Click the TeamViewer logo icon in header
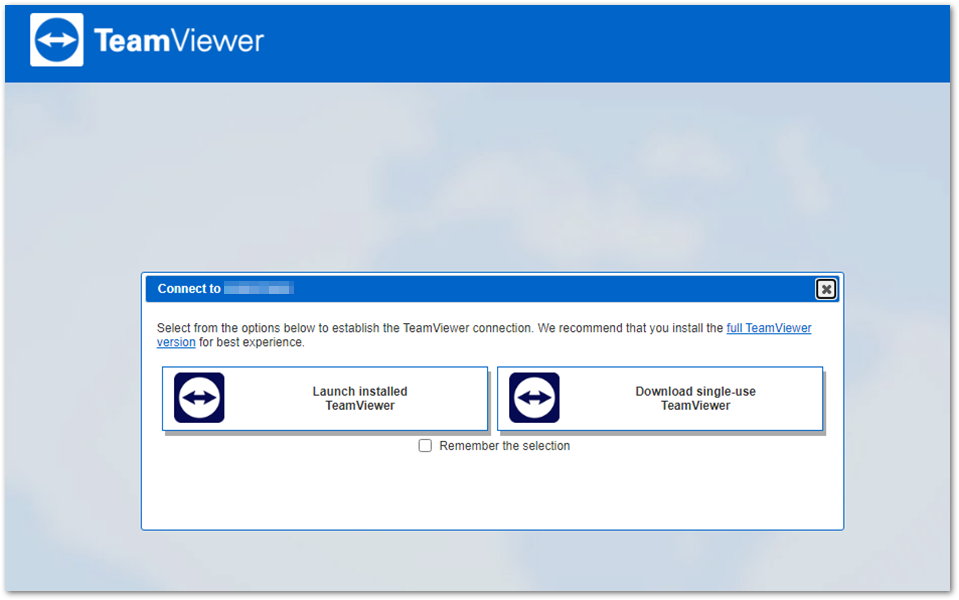Image resolution: width=959 pixels, height=600 pixels. pyautogui.click(x=57, y=40)
